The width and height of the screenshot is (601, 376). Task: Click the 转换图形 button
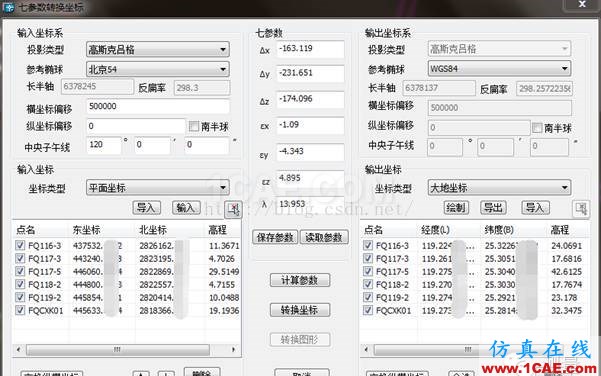coord(300,340)
